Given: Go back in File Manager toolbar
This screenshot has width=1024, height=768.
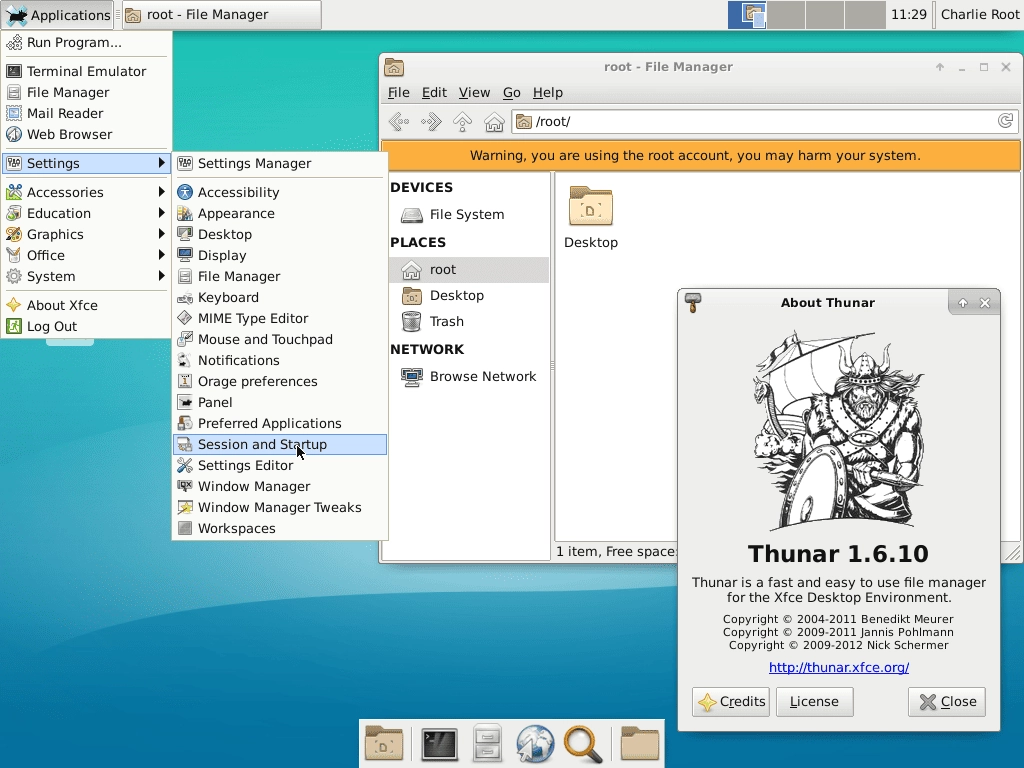Looking at the screenshot, I should click(399, 121).
